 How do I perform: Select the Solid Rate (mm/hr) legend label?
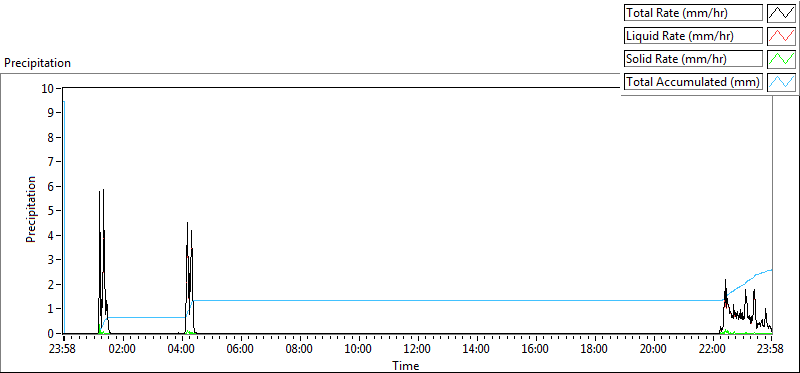tap(693, 59)
